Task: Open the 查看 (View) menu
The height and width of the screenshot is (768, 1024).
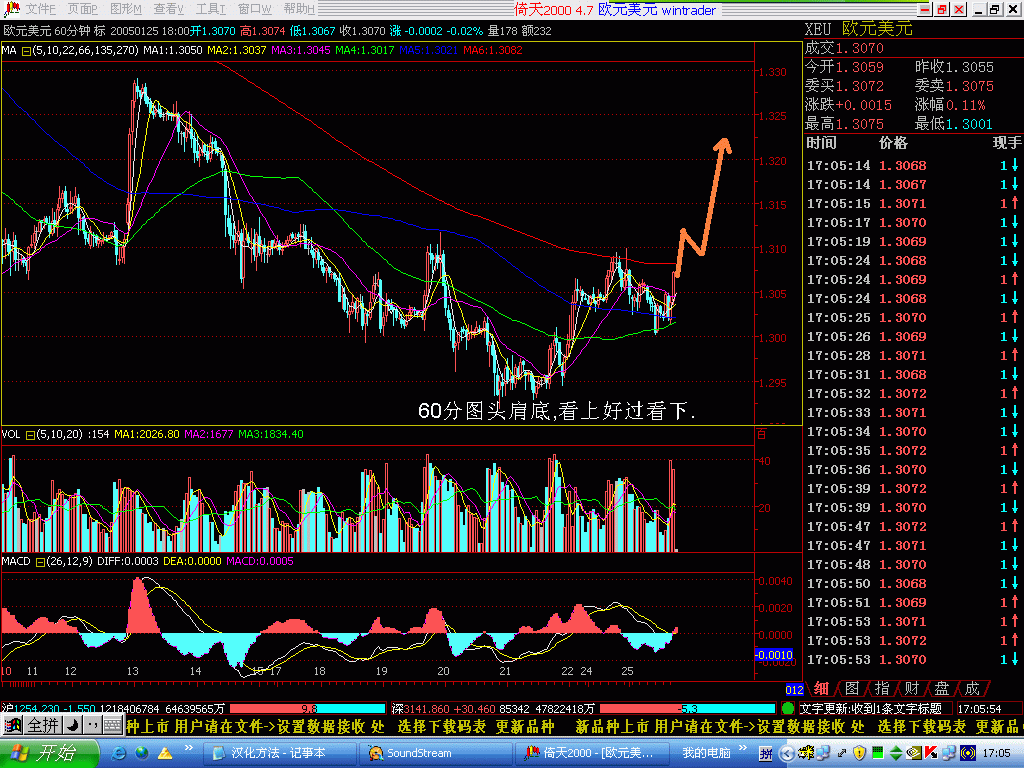Action: pyautogui.click(x=168, y=9)
